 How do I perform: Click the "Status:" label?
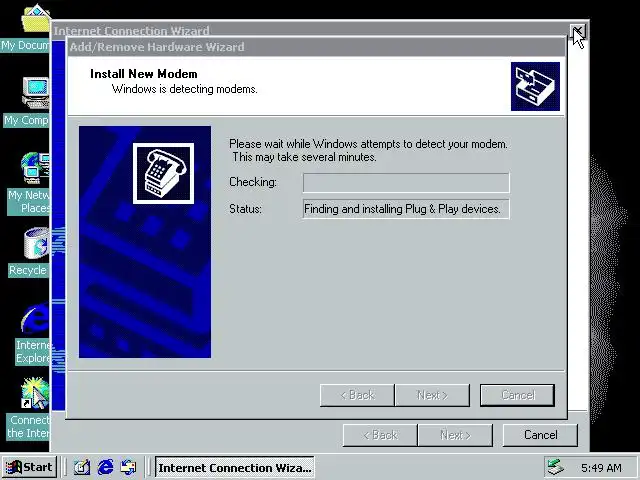245,209
